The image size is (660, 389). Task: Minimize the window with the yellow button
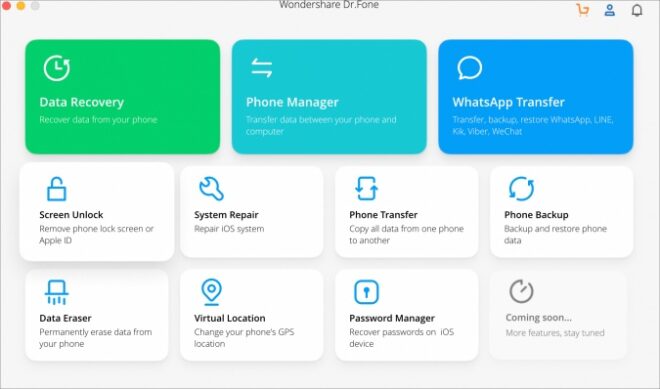[21, 6]
